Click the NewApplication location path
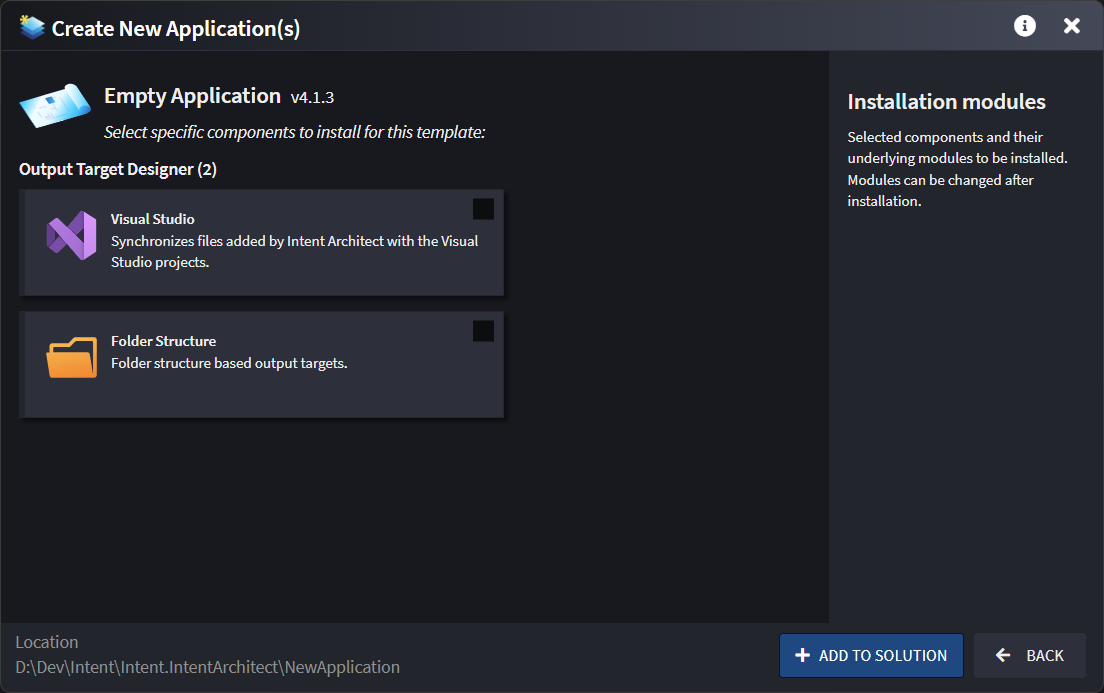The height and width of the screenshot is (693, 1104). [x=207, y=667]
